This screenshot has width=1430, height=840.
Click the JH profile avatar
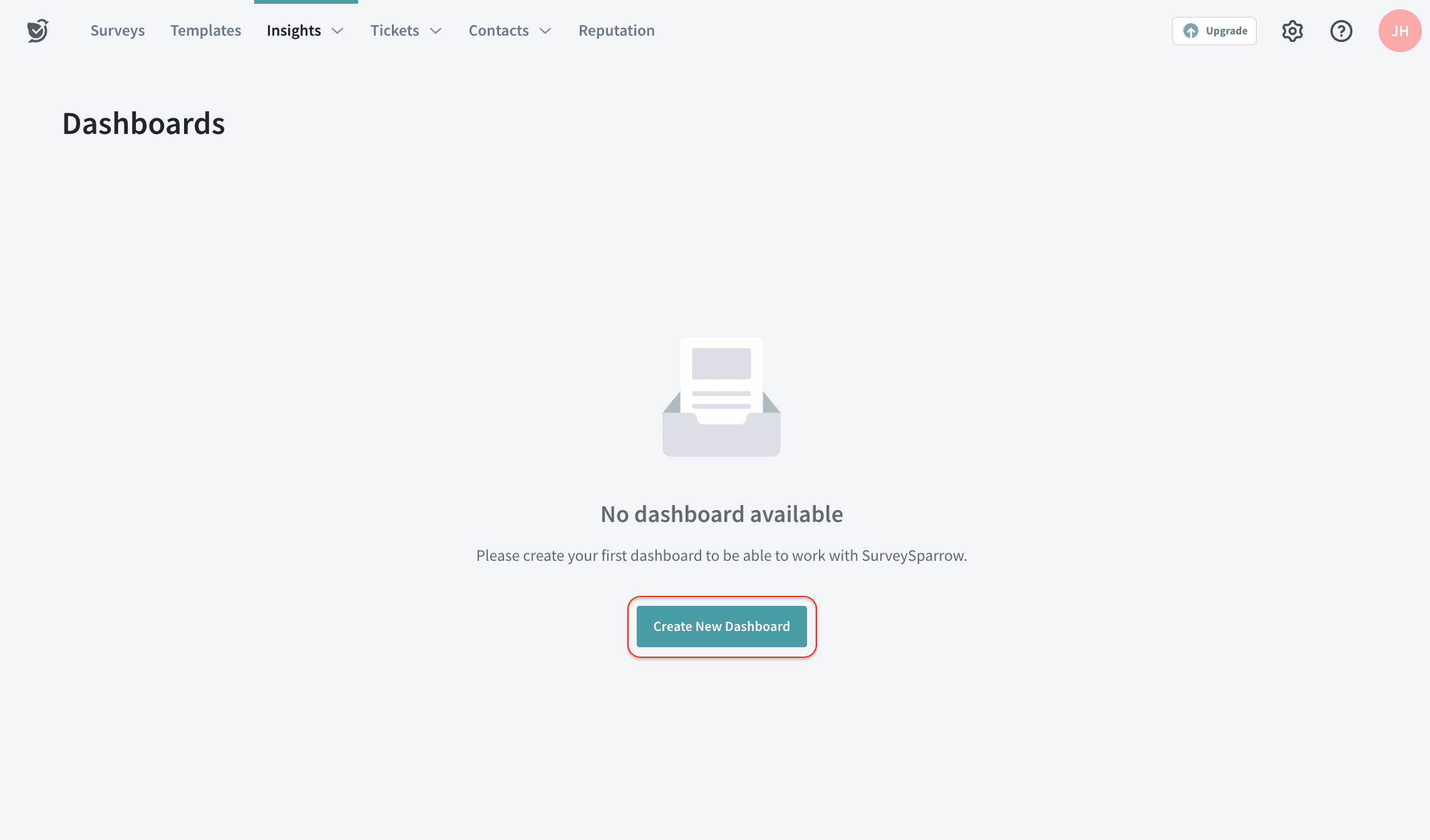(1399, 30)
